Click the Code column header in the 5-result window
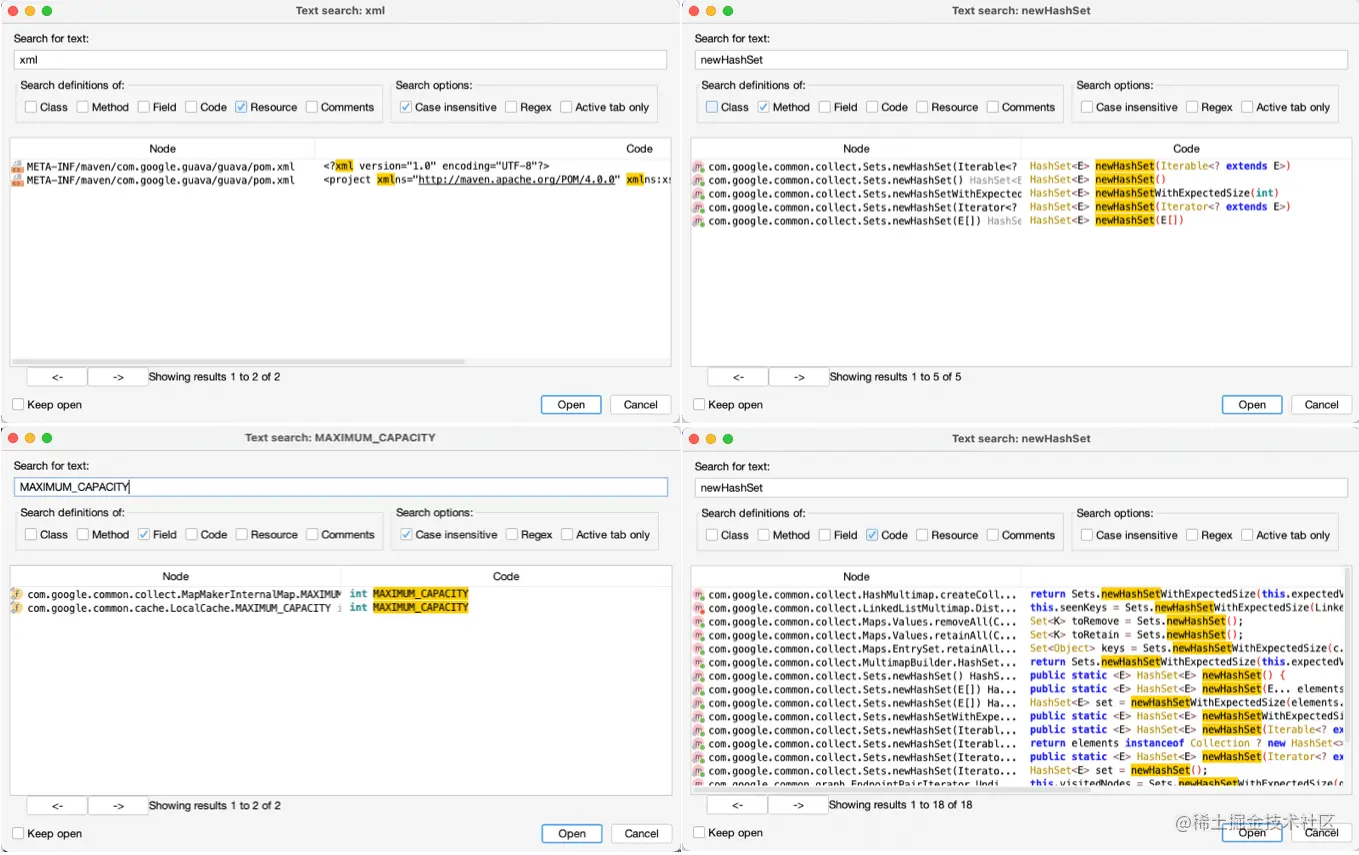This screenshot has height=855, width=1359. coord(1186,148)
